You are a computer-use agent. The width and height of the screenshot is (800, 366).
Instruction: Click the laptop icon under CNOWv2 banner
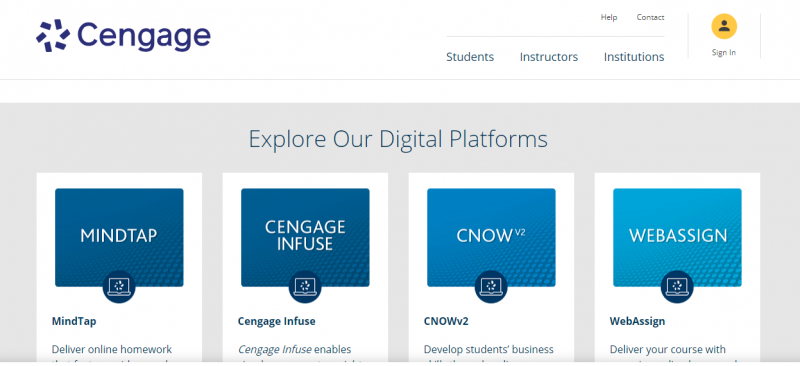(x=491, y=286)
